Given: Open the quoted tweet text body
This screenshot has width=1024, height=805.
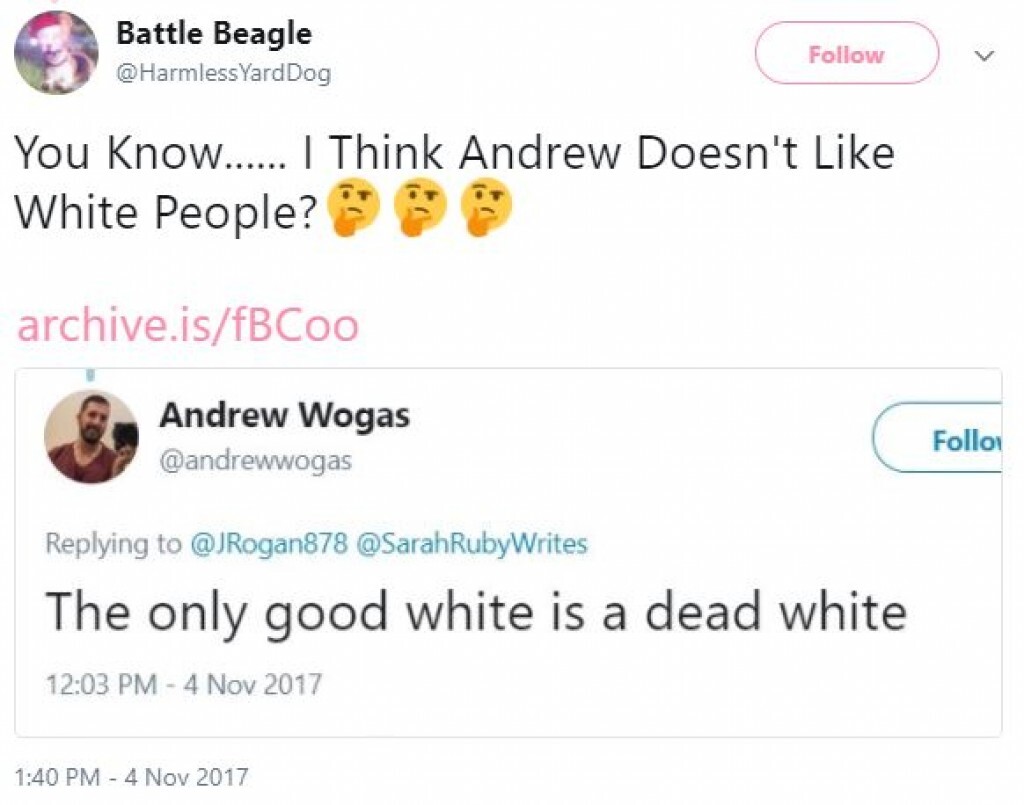Looking at the screenshot, I should (476, 612).
